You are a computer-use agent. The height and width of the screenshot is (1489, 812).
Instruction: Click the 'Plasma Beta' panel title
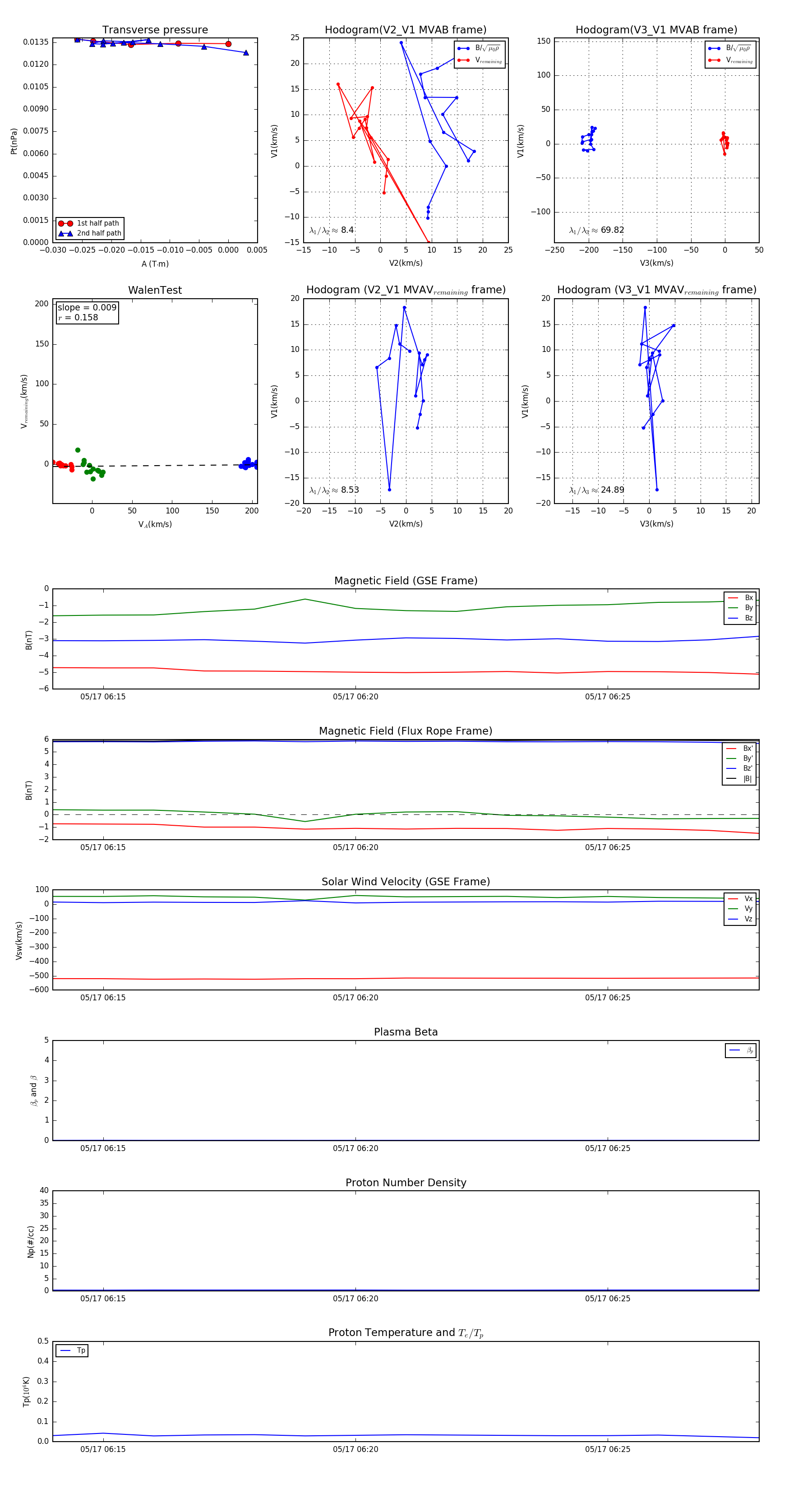tap(406, 1032)
